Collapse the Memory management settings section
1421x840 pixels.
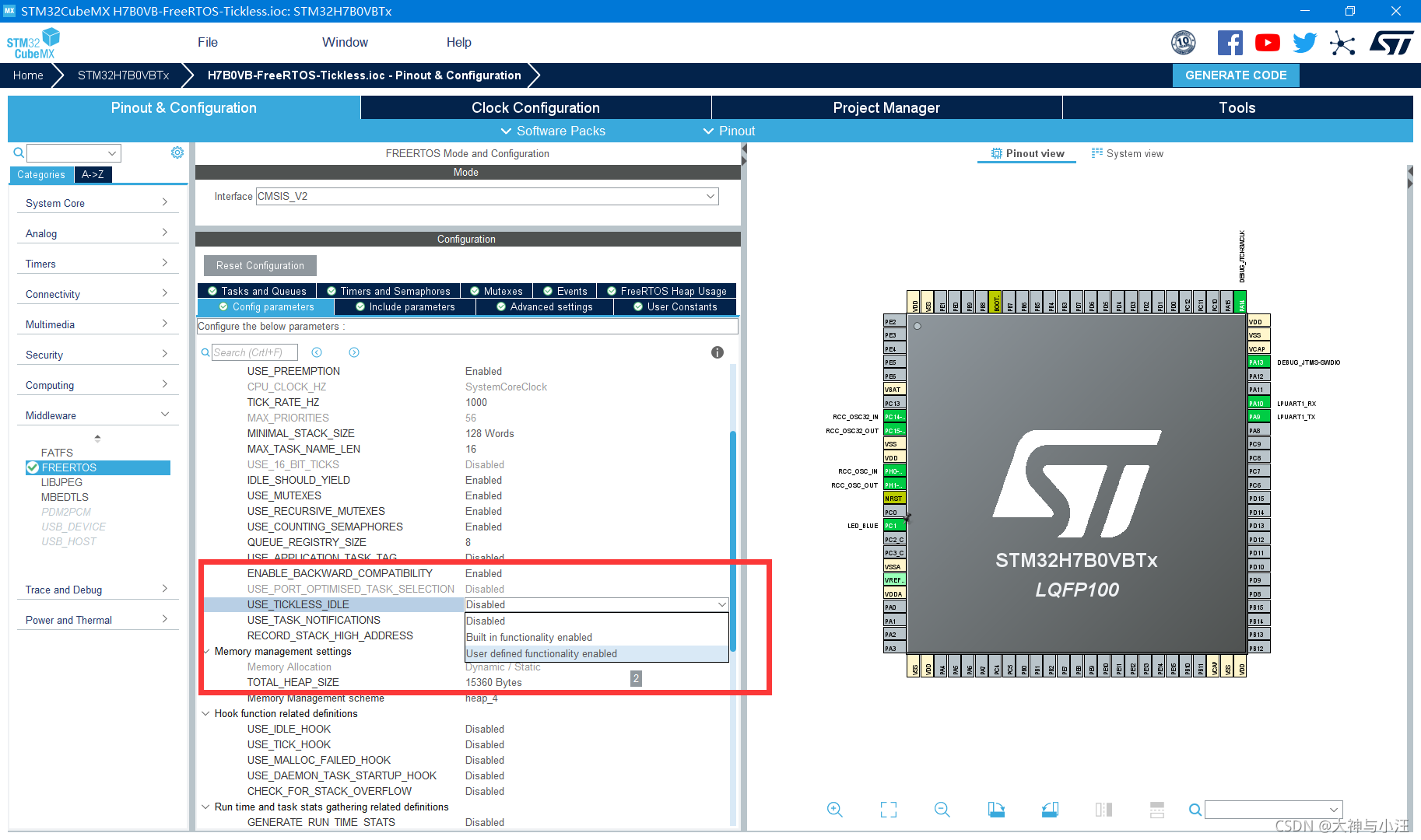coord(206,651)
